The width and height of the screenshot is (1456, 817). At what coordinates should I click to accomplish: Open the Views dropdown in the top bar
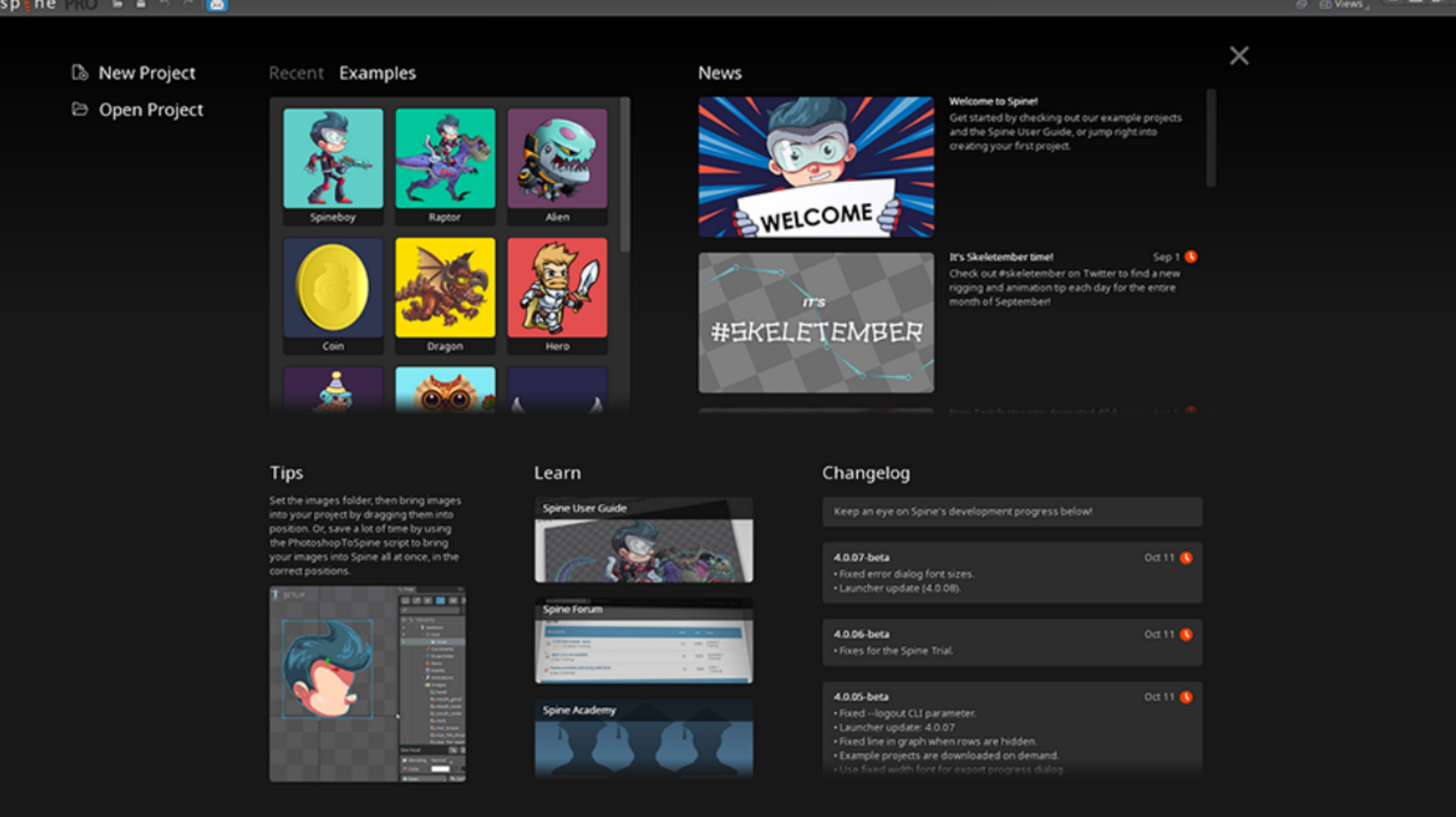[1344, 4]
